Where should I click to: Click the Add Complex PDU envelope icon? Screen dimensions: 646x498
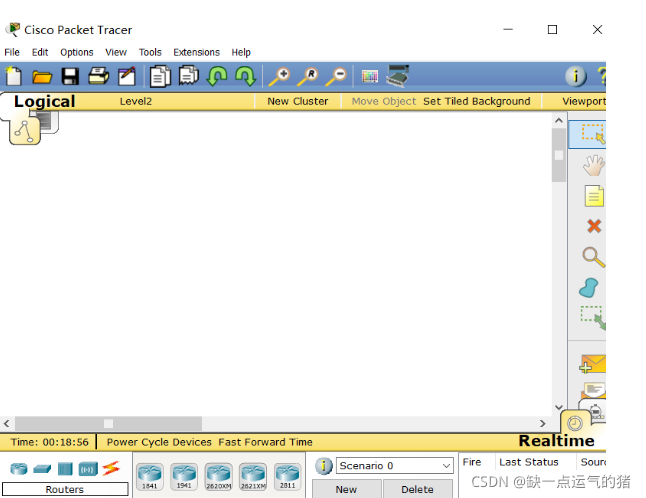pyautogui.click(x=593, y=390)
